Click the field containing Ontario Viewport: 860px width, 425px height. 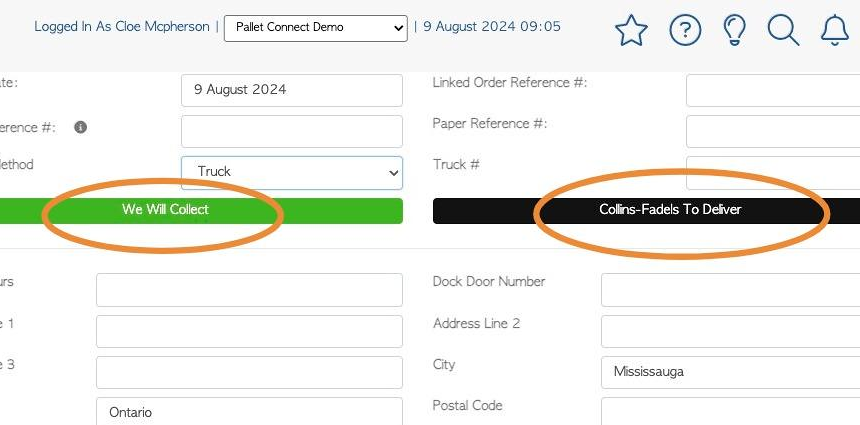tap(249, 411)
